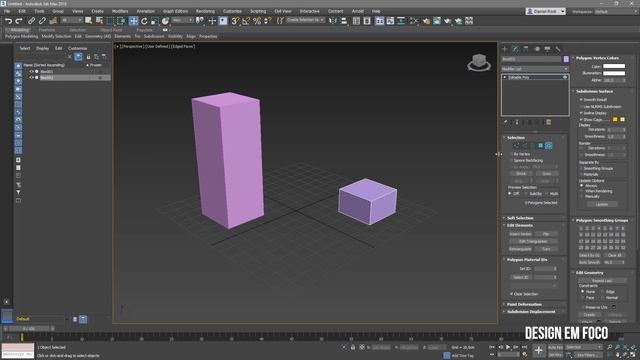Select the Edge constraint radio button

point(602,292)
